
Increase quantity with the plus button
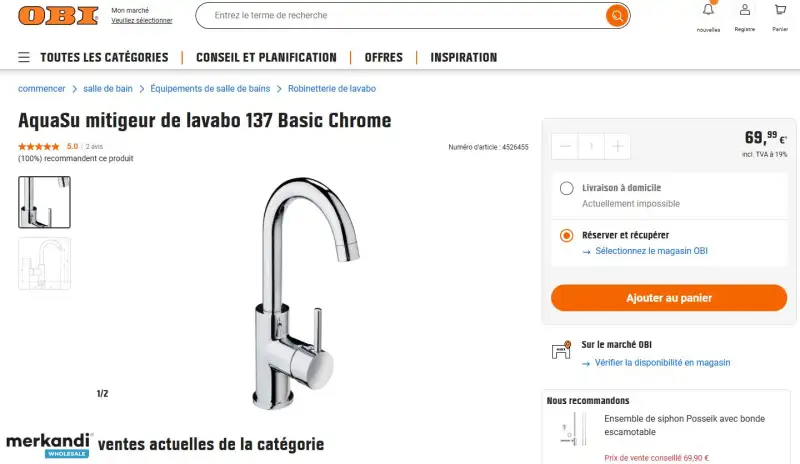[617, 146]
